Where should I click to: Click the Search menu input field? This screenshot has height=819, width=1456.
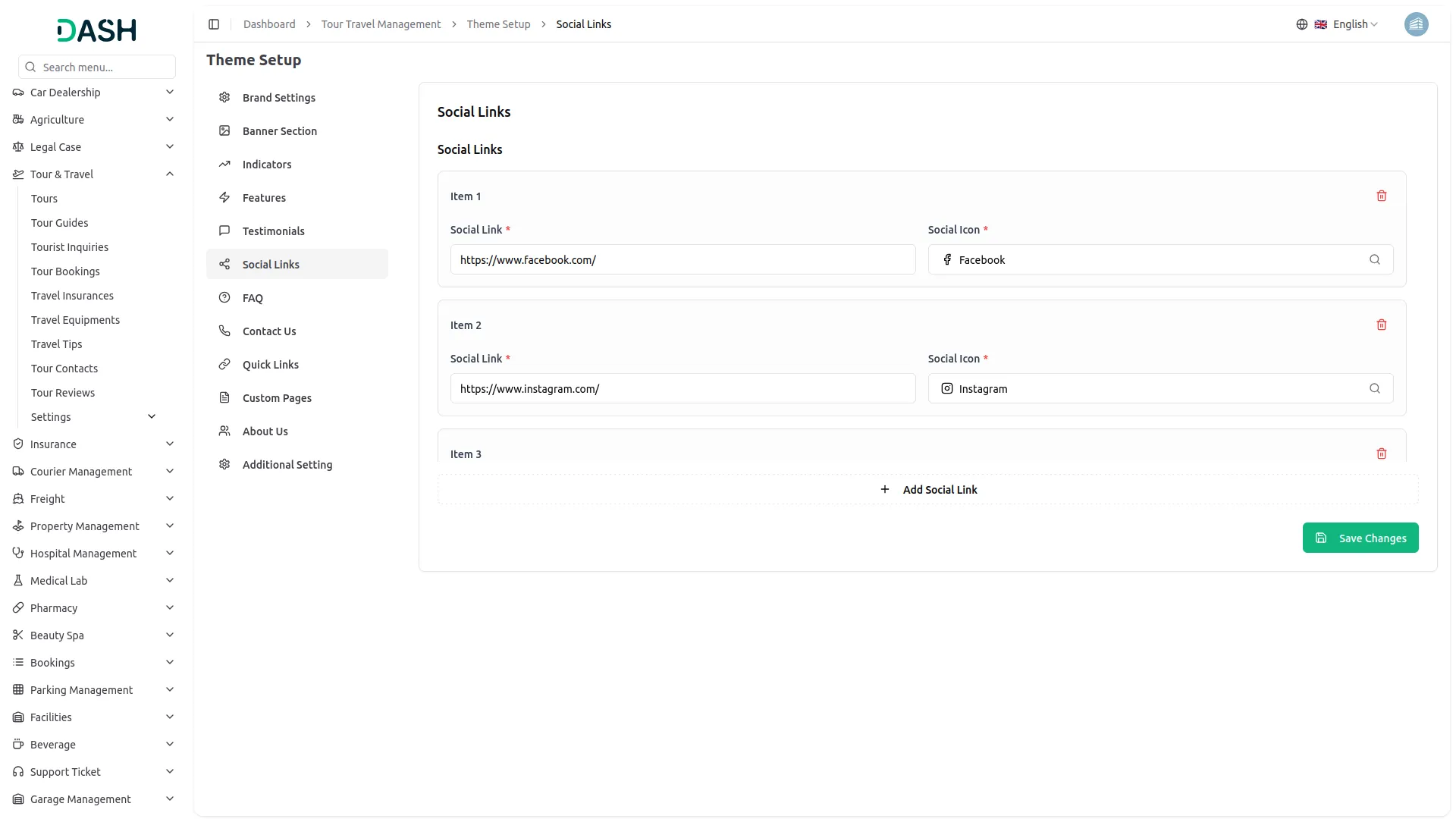point(97,67)
